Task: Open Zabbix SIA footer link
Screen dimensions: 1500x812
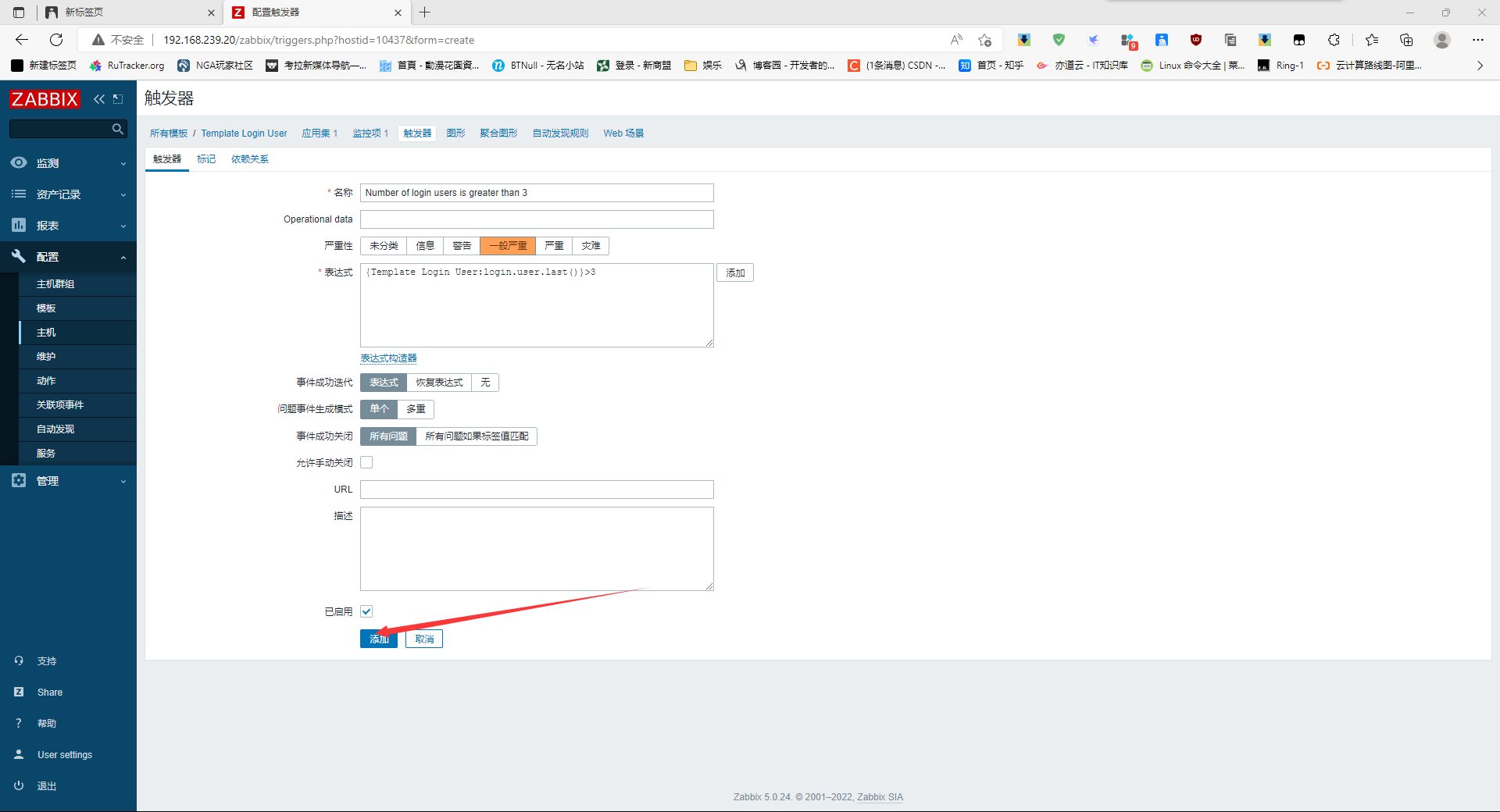Action: tap(880, 797)
